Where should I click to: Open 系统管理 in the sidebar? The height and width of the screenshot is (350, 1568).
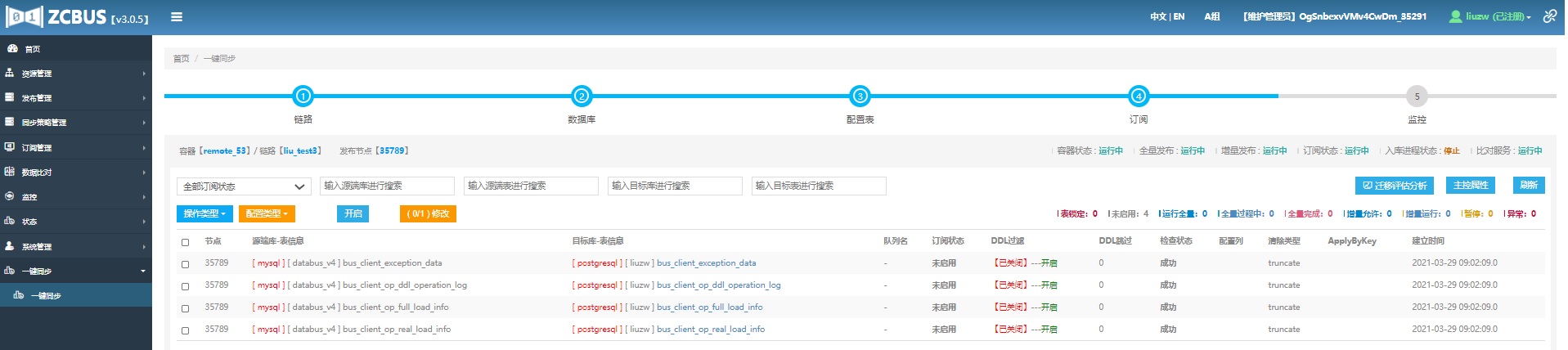37,246
